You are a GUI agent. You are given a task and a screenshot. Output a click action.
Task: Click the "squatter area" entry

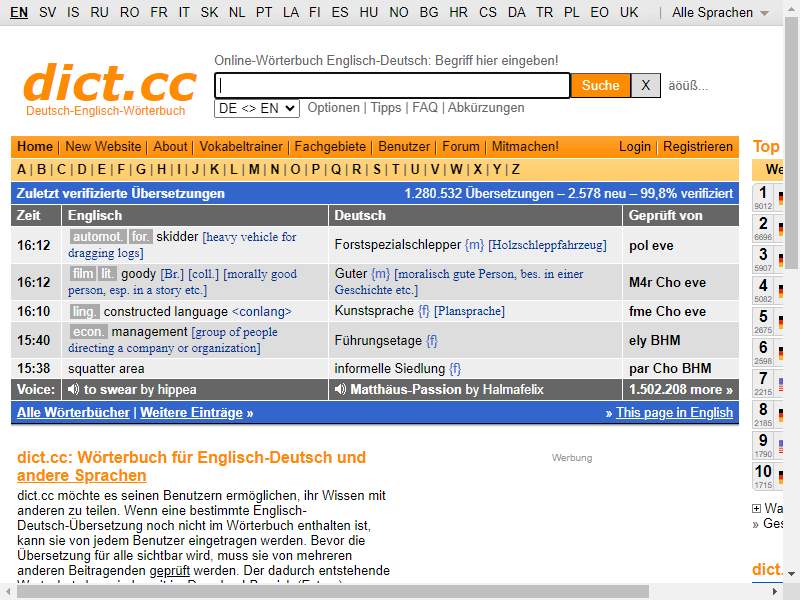click(106, 368)
